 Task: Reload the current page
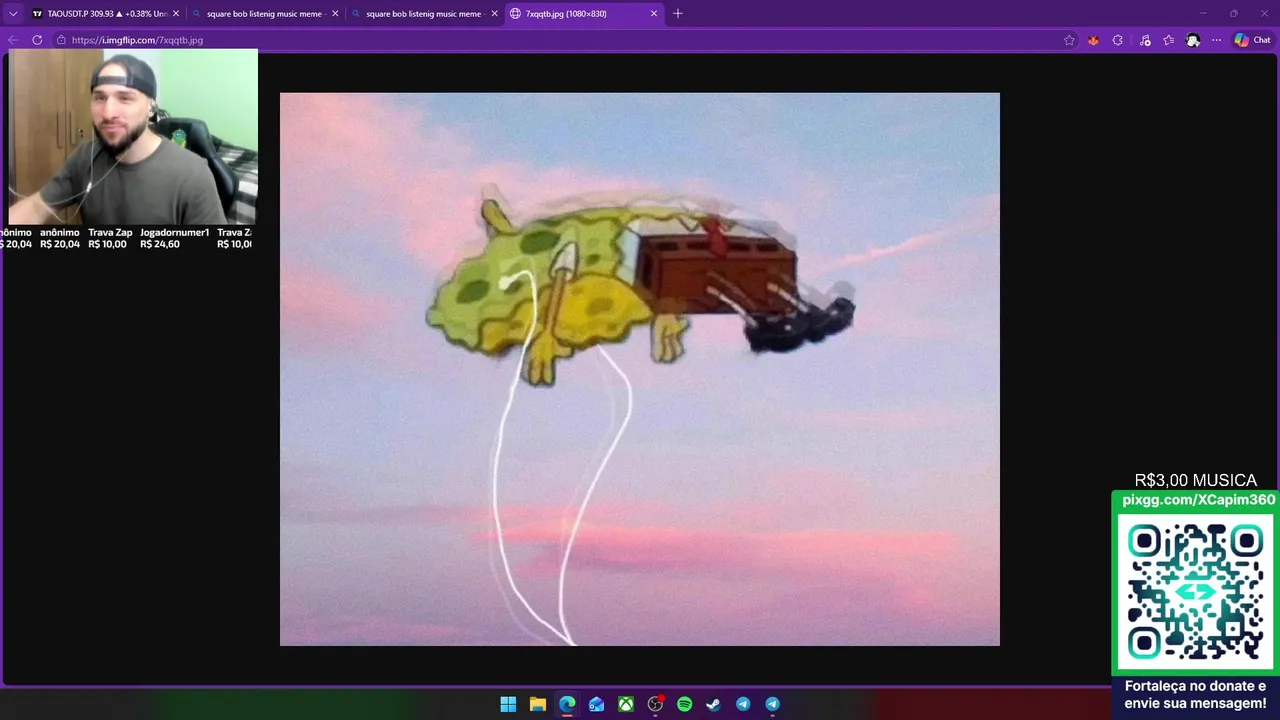[x=37, y=40]
